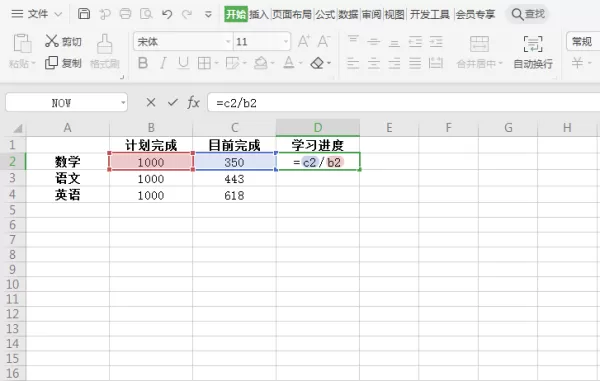Select cell C4 with value 618
600x381 pixels.
point(234,195)
